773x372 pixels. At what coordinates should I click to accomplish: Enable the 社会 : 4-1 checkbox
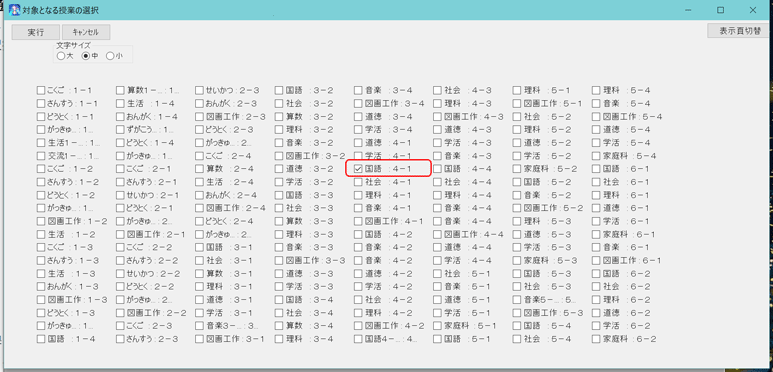pyautogui.click(x=358, y=182)
